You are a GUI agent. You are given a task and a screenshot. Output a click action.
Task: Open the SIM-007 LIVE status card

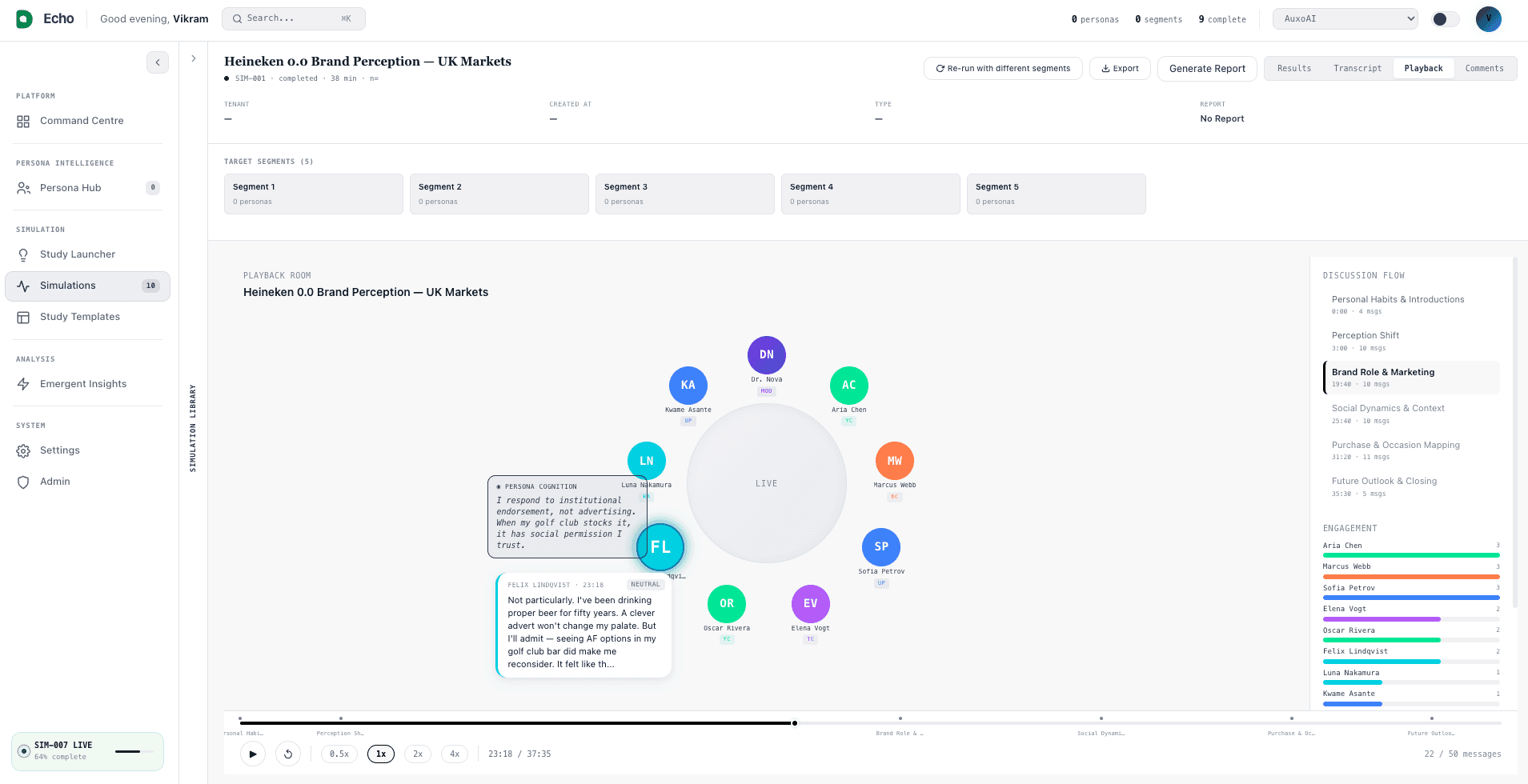[x=87, y=751]
